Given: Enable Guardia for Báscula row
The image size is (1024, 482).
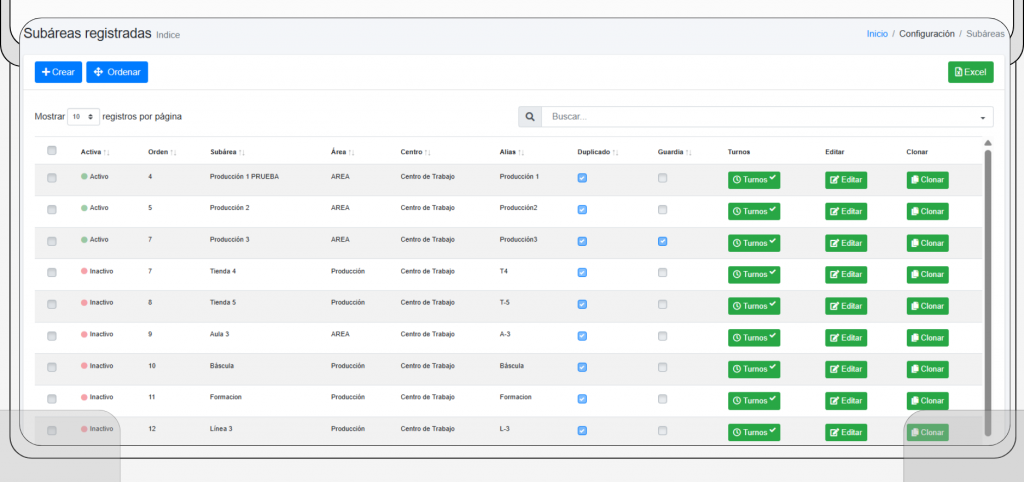Looking at the screenshot, I should tap(662, 367).
